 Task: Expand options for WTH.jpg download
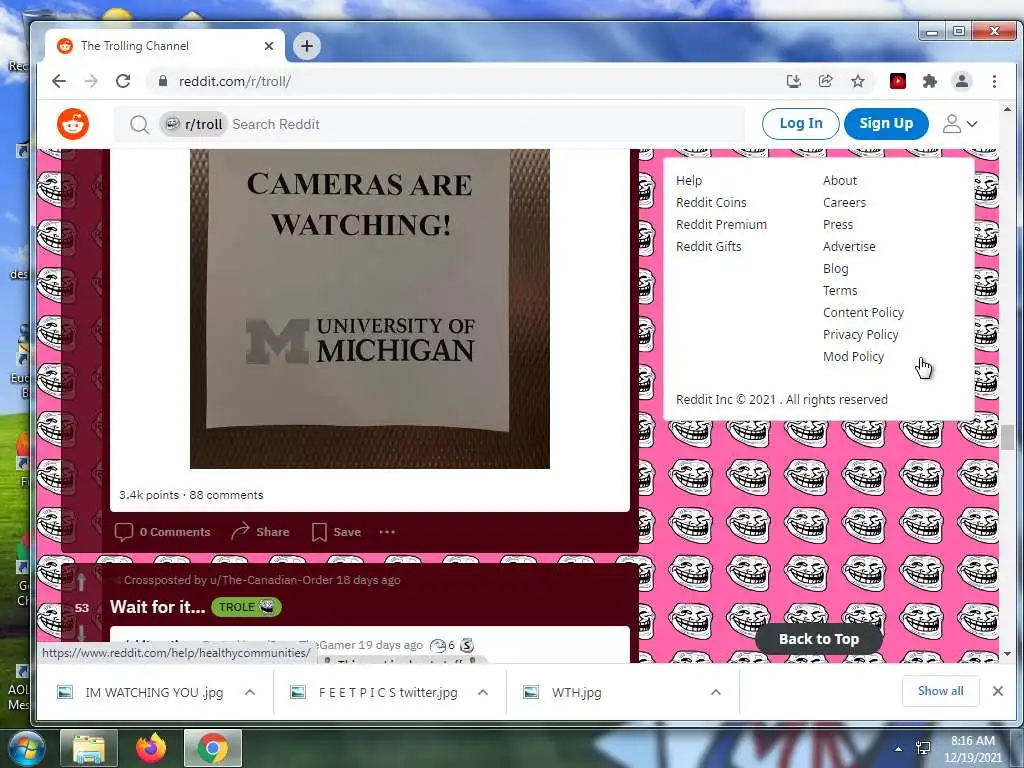716,692
